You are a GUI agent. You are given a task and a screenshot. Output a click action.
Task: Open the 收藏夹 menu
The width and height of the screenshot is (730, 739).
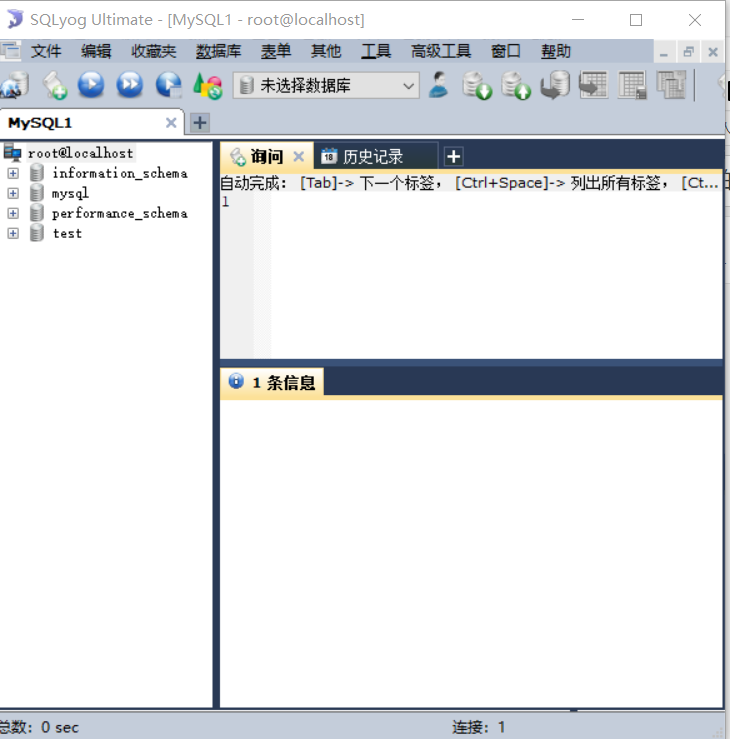[154, 51]
